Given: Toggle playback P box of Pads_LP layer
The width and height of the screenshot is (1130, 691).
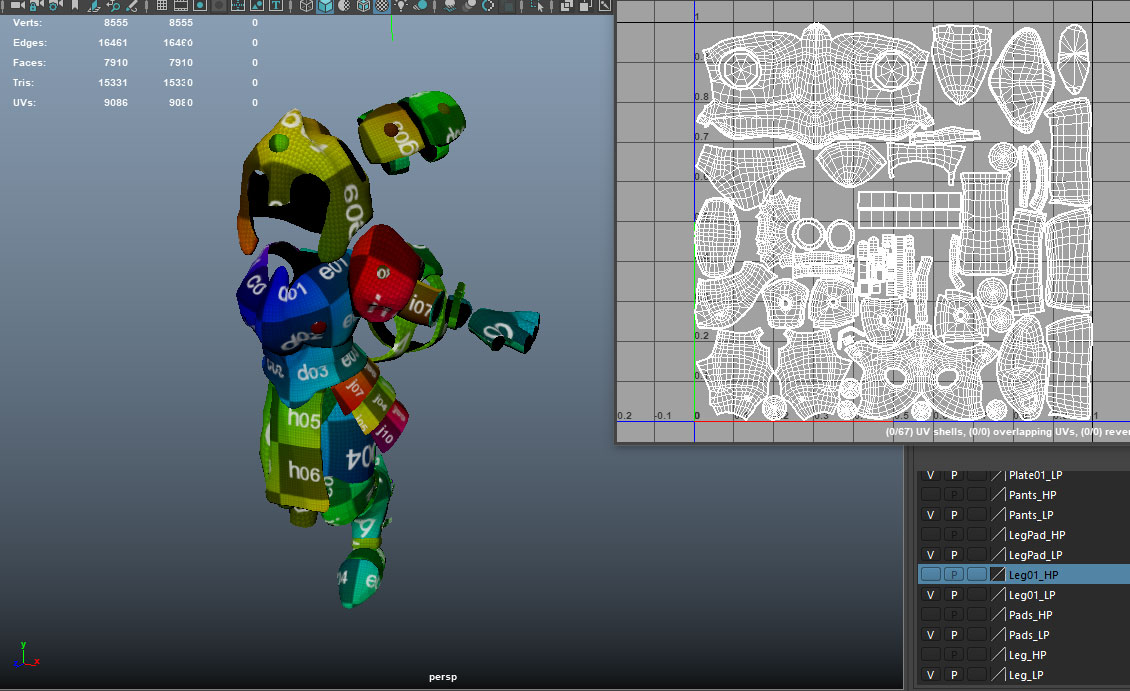Looking at the screenshot, I should (954, 635).
